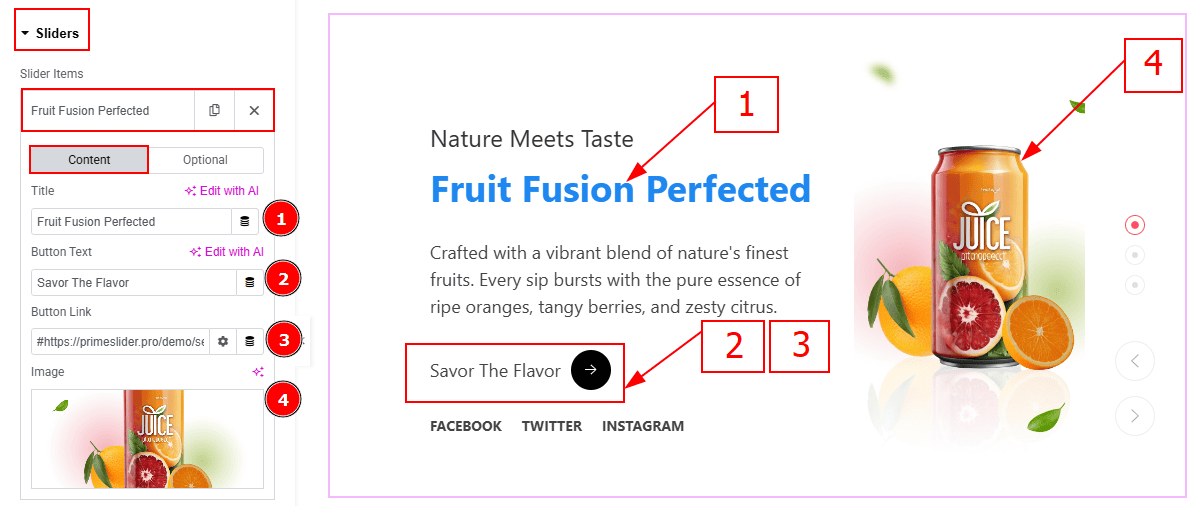Duplicate the Fruit Fusion Perfected slider item
1196x506 pixels.
214,111
